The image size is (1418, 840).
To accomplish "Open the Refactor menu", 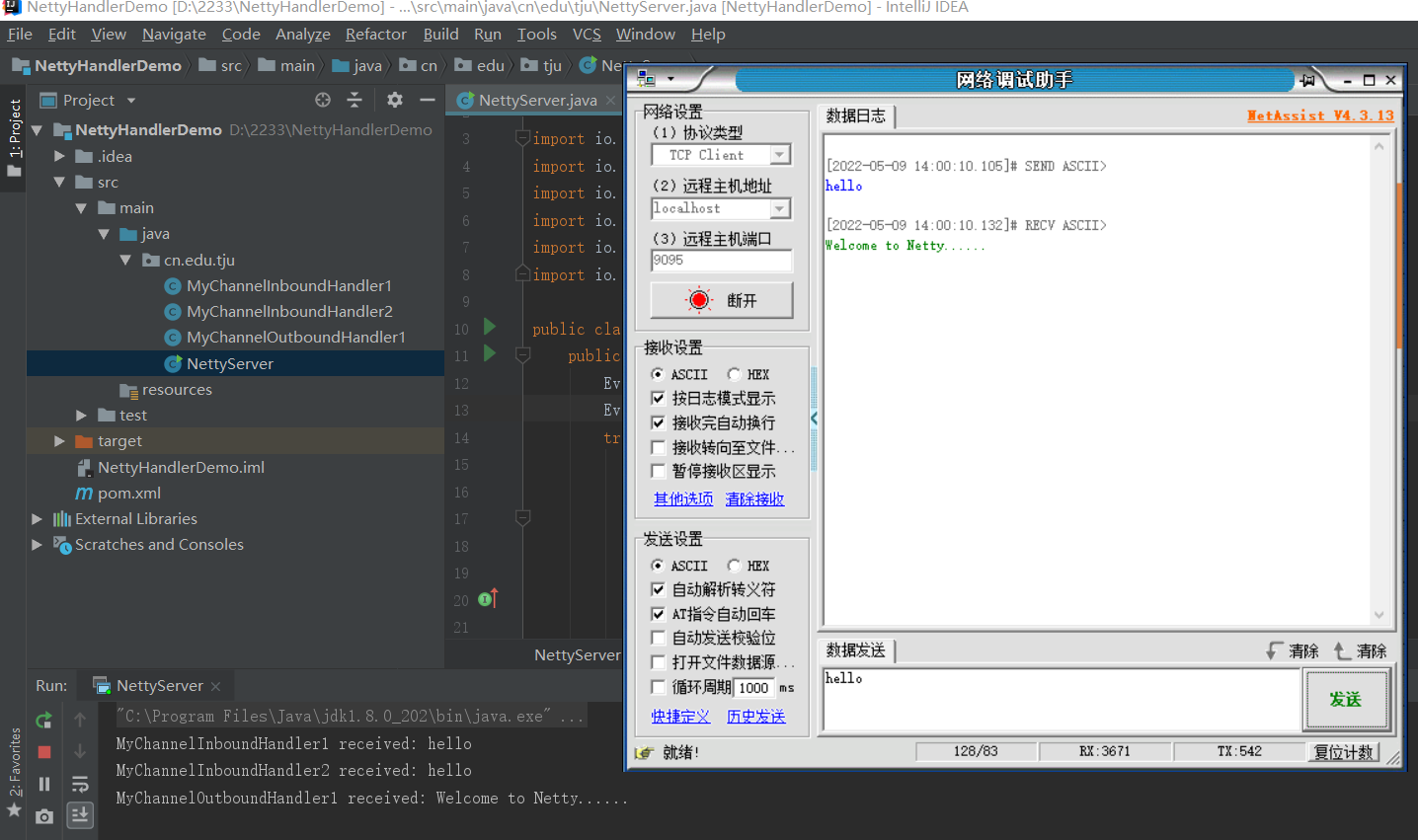I will [x=375, y=34].
